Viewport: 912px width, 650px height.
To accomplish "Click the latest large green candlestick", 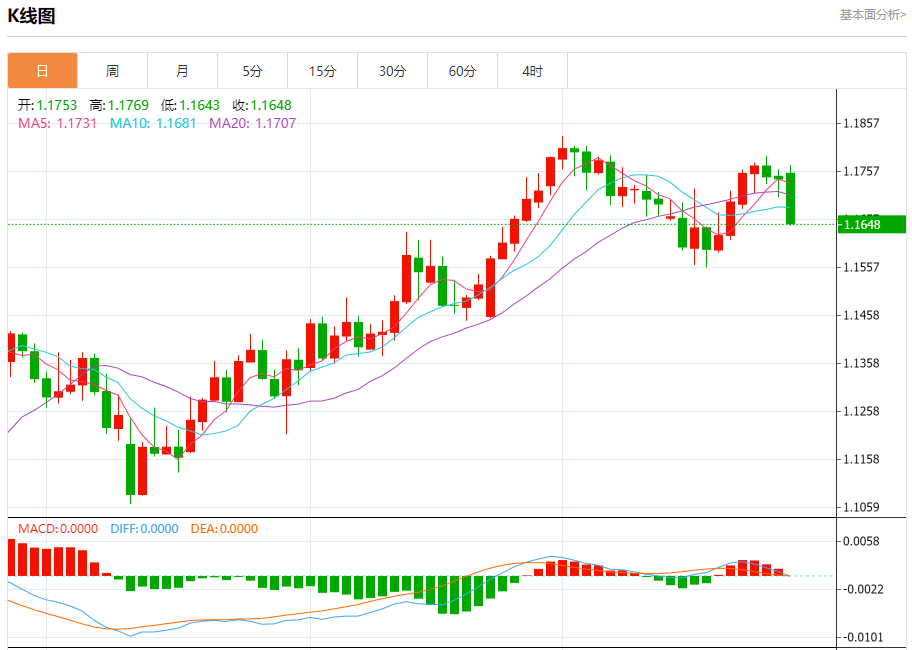I will (x=790, y=198).
